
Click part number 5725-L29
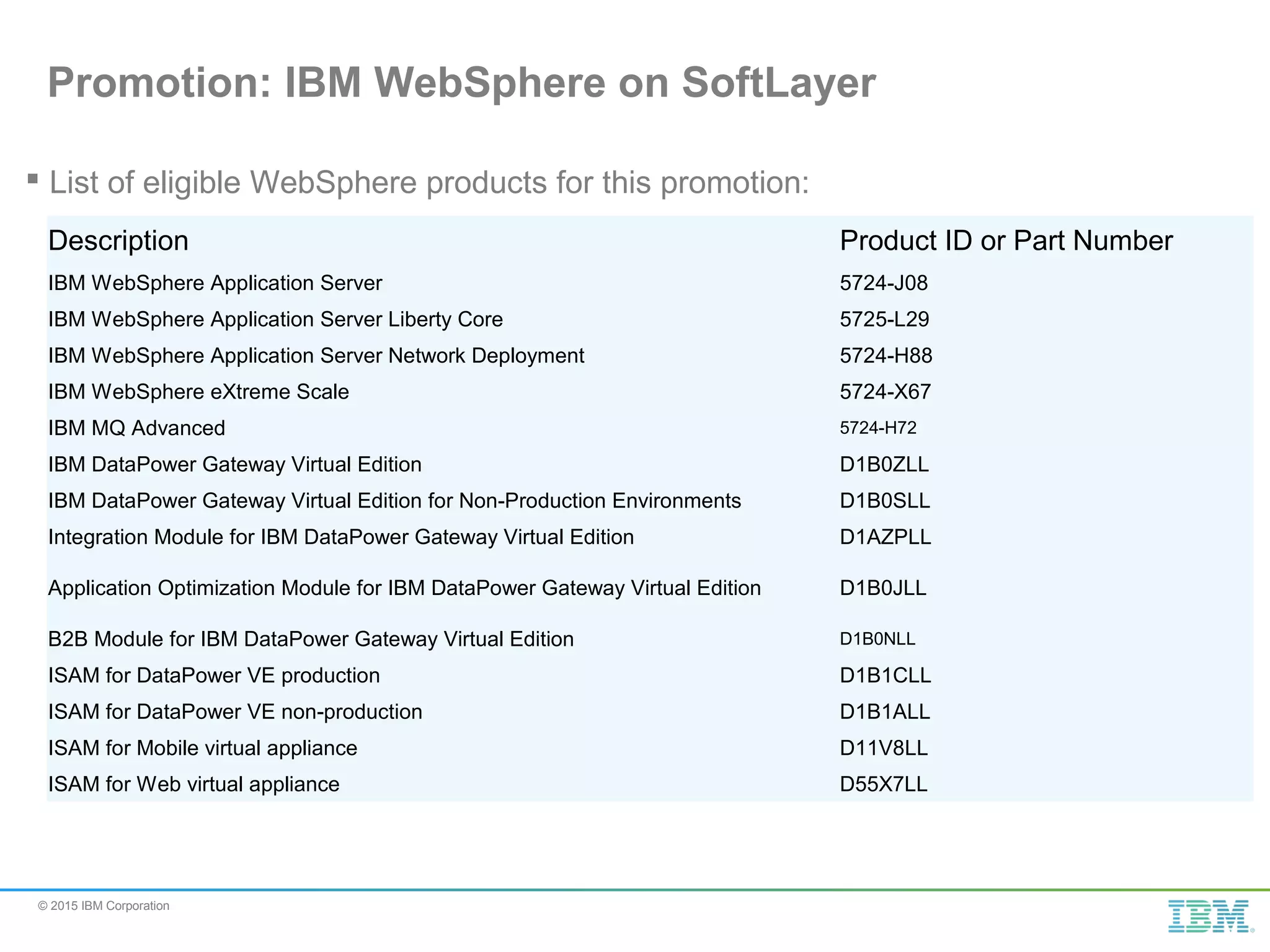(x=884, y=319)
